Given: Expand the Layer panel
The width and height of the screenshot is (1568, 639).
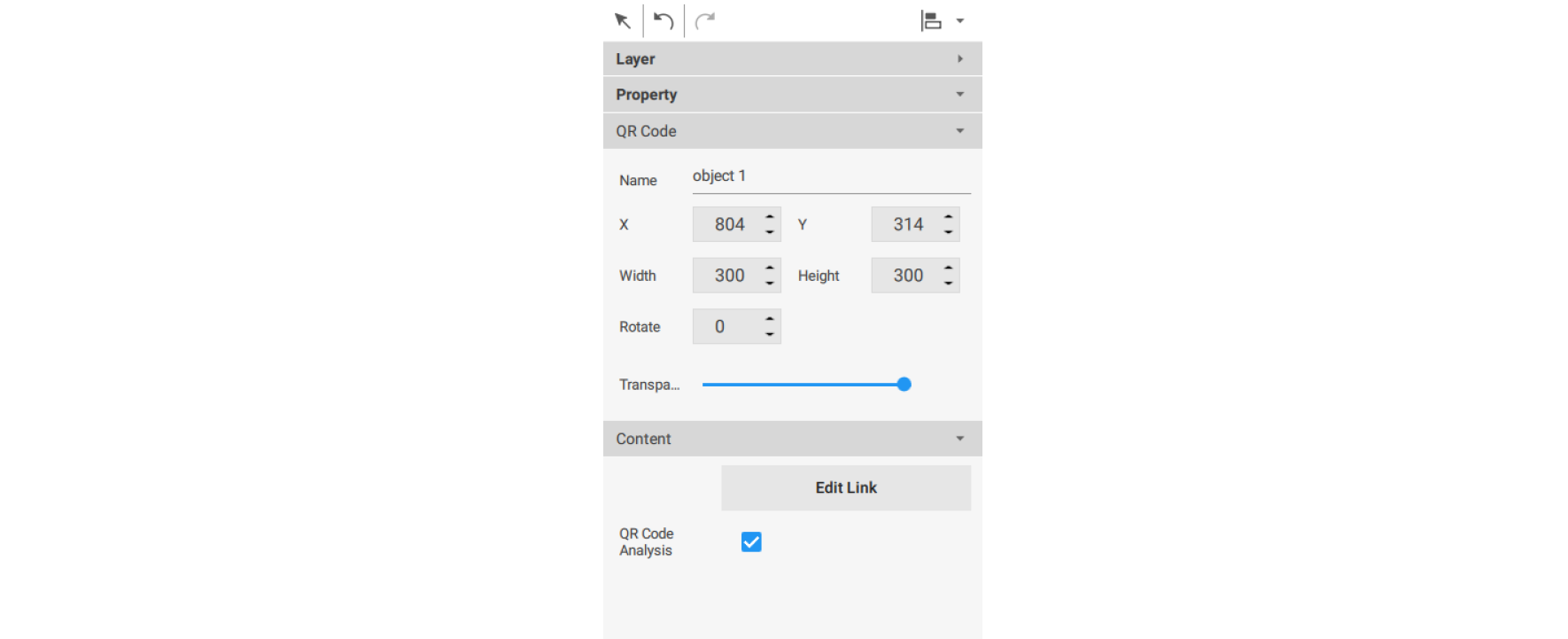Looking at the screenshot, I should [959, 58].
